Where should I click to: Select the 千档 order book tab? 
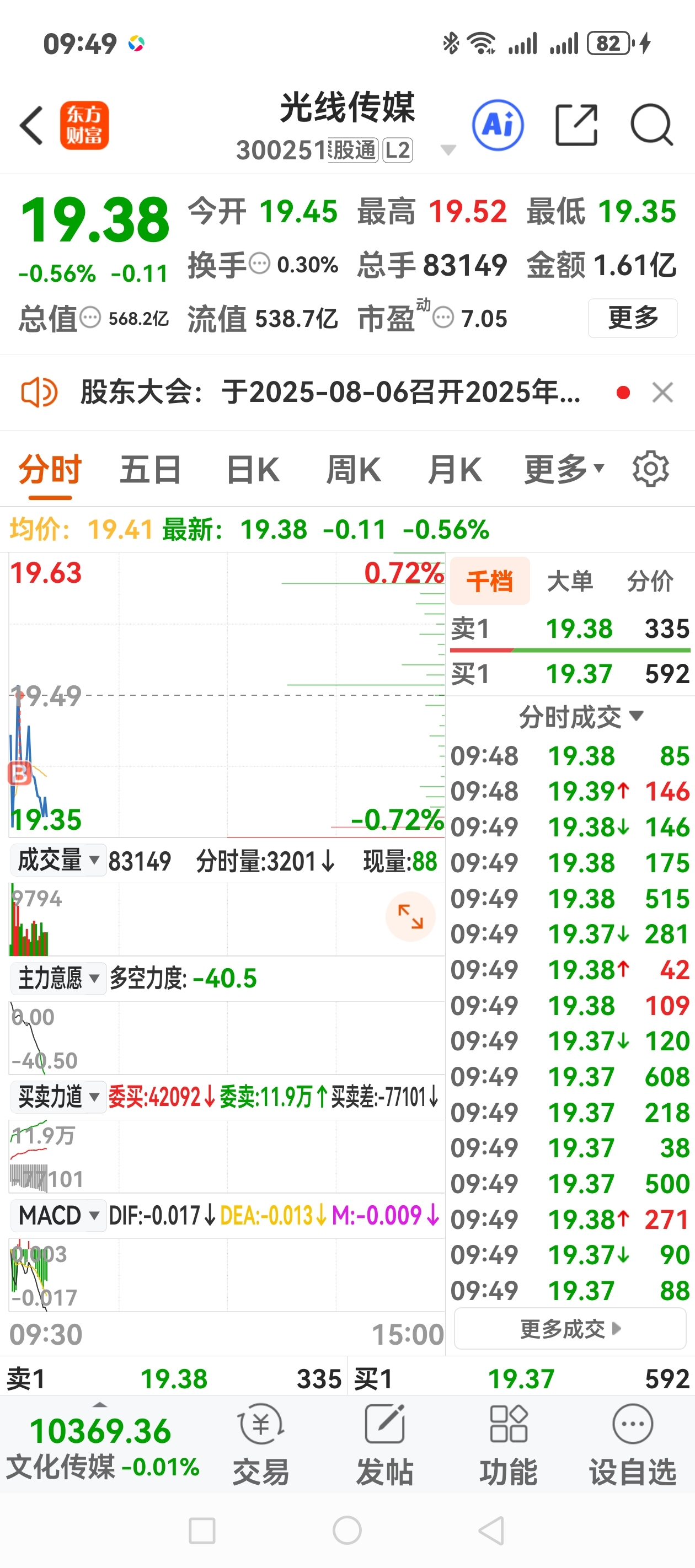point(490,581)
